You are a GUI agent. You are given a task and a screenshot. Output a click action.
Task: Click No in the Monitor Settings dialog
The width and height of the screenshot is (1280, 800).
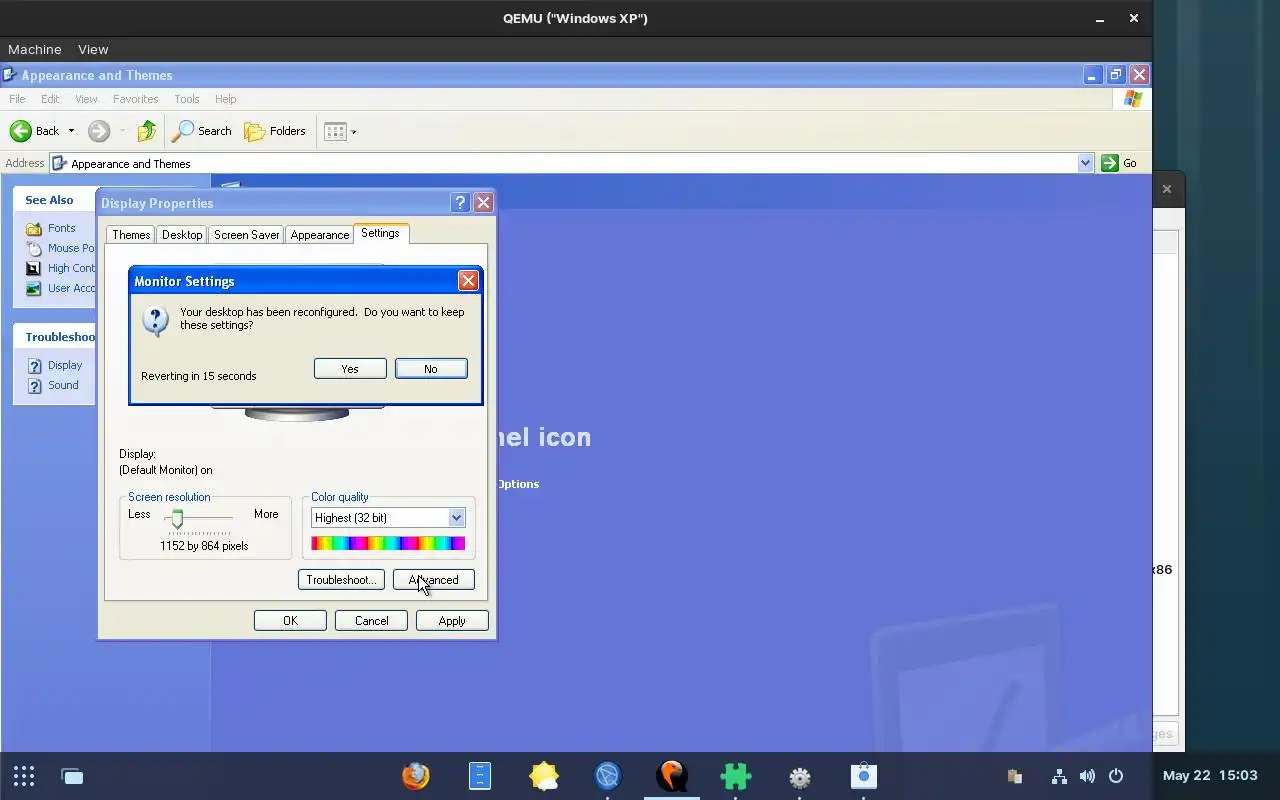(431, 369)
